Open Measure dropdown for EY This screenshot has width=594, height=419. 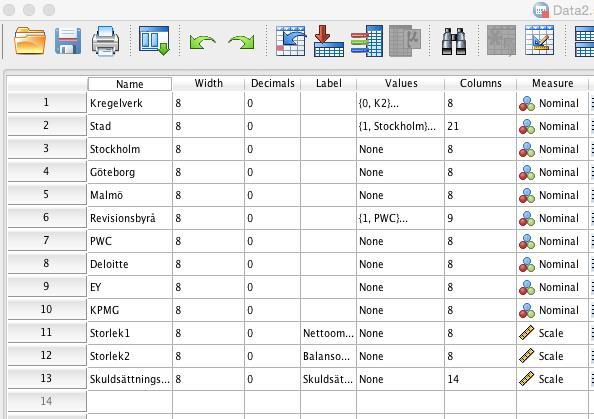click(x=552, y=287)
